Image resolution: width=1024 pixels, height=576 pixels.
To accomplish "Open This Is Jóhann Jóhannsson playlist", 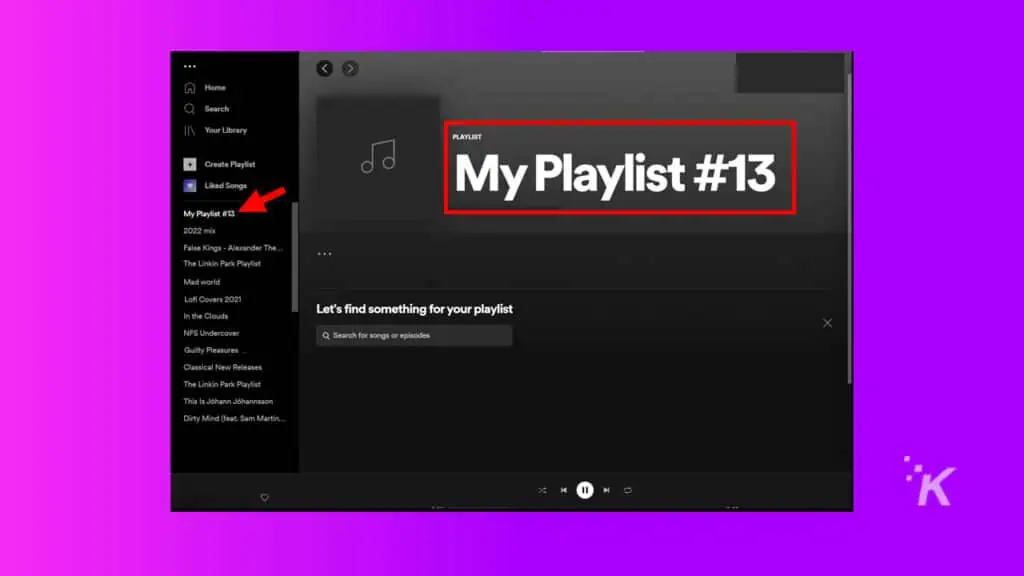I will [x=228, y=401].
